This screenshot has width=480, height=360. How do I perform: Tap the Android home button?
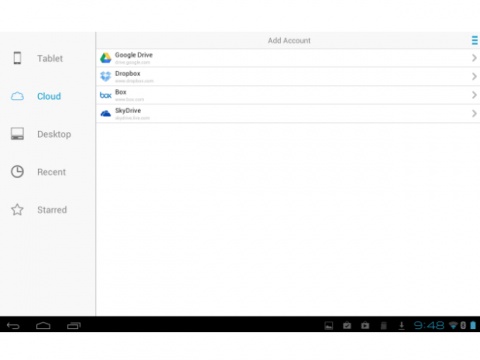pyautogui.click(x=43, y=326)
